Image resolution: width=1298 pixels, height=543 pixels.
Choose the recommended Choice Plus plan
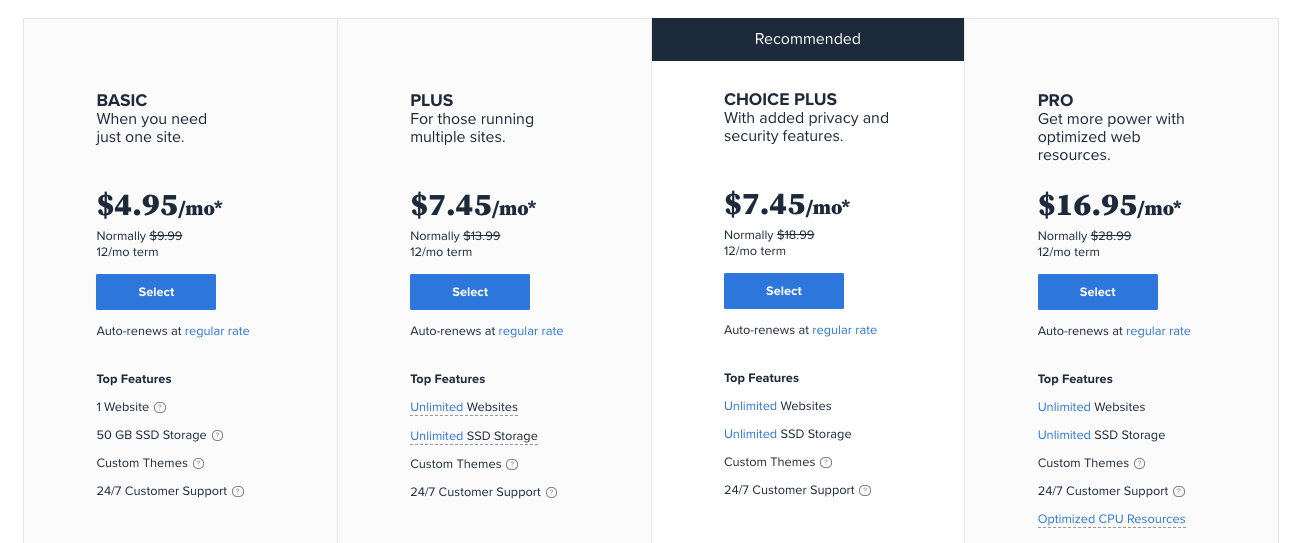click(x=784, y=291)
